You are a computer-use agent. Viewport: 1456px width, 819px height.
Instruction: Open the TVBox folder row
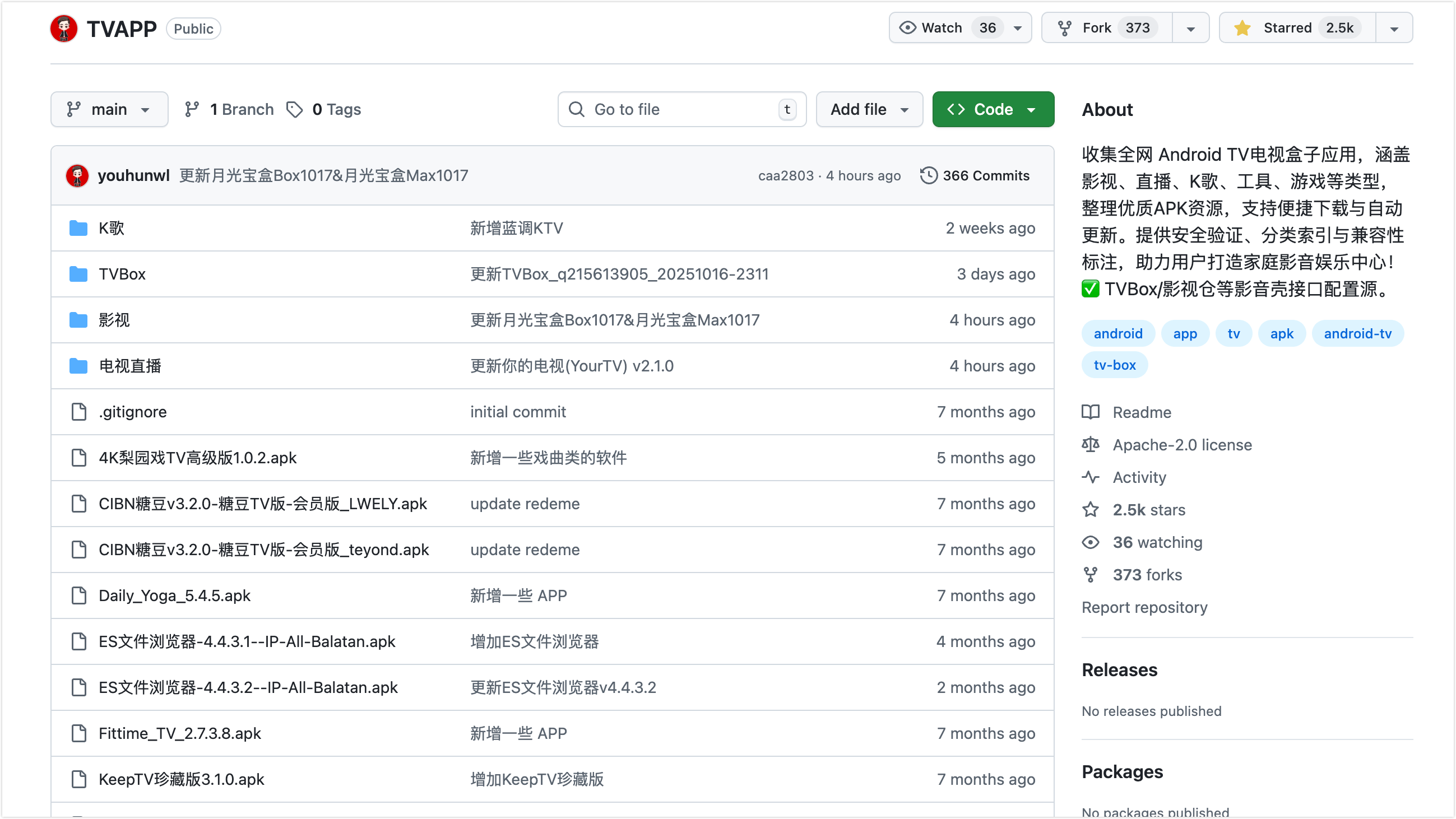click(122, 274)
